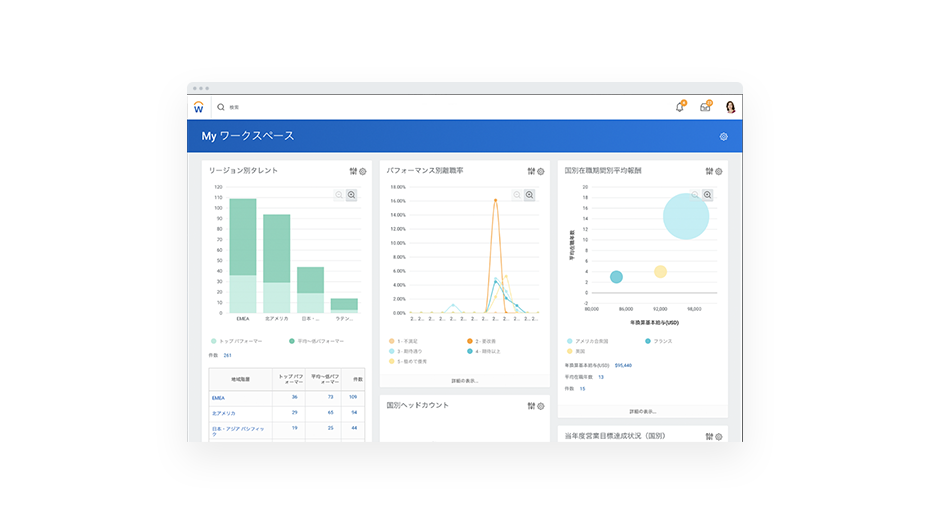Expand 詳細の表示 under 国別在職期間別平均報酬
The image size is (928, 522).
pyautogui.click(x=642, y=411)
